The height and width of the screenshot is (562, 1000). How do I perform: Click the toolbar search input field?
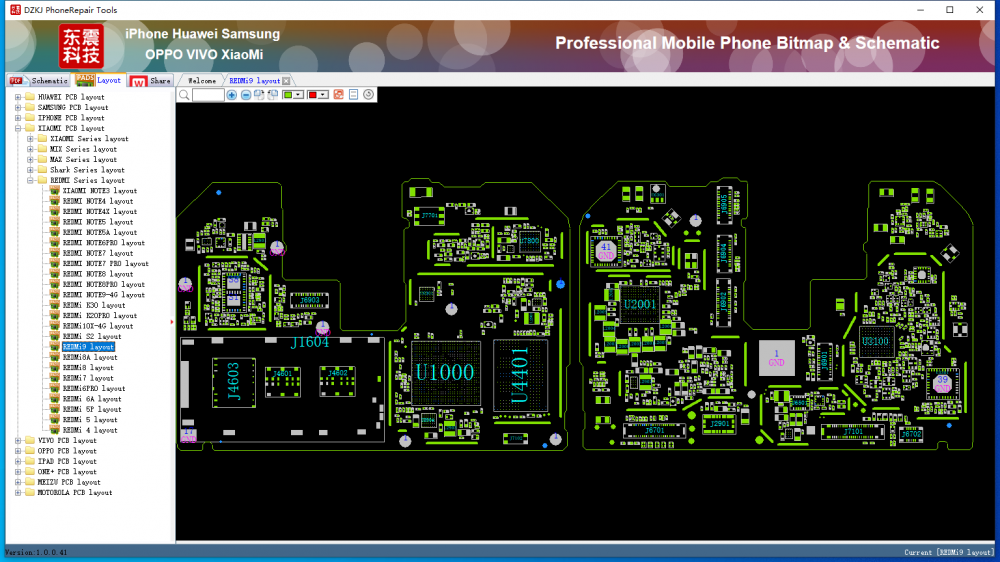(x=208, y=95)
